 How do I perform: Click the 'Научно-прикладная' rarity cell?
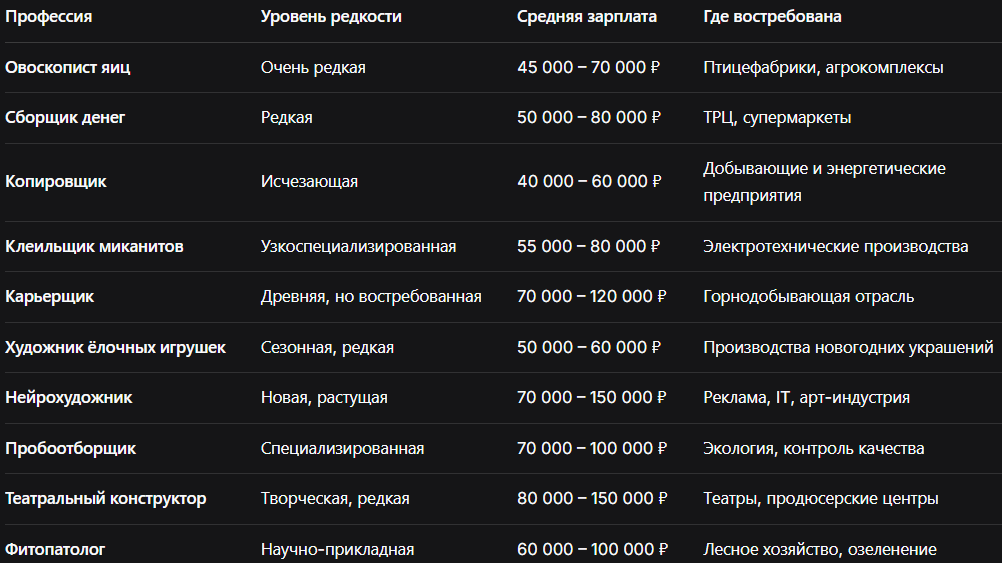(x=337, y=550)
